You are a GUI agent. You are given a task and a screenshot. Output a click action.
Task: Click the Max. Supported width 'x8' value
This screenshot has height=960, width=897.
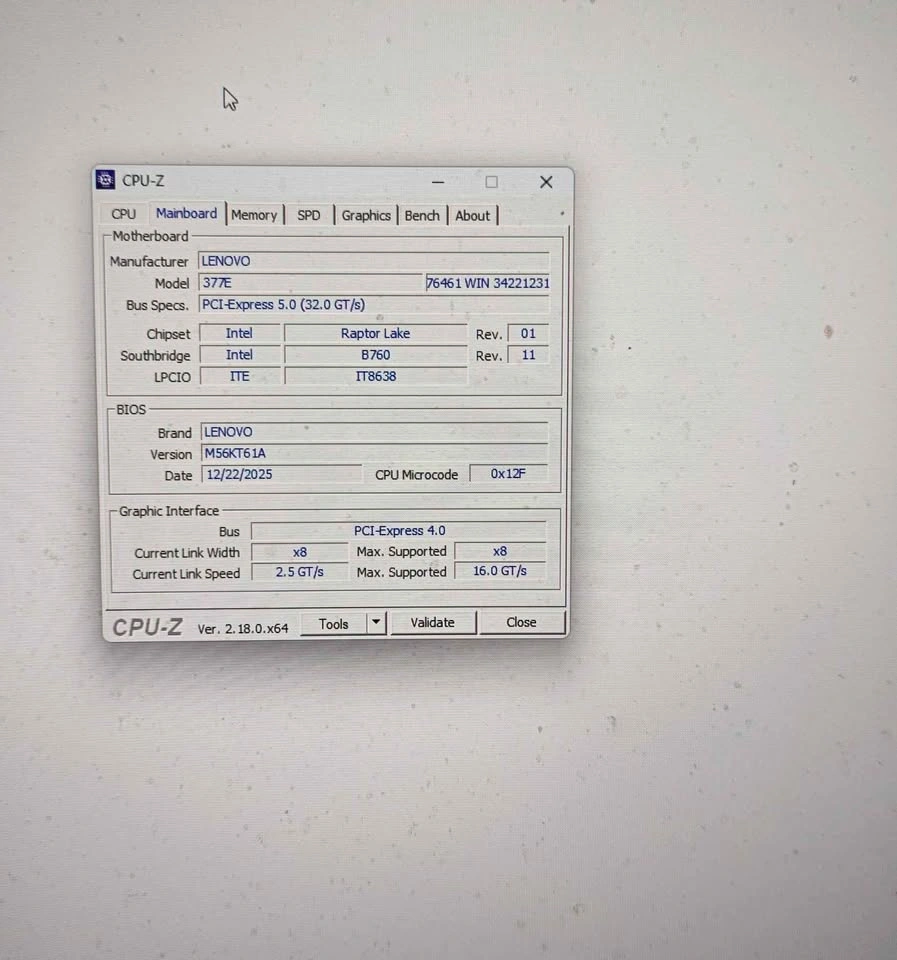click(500, 551)
